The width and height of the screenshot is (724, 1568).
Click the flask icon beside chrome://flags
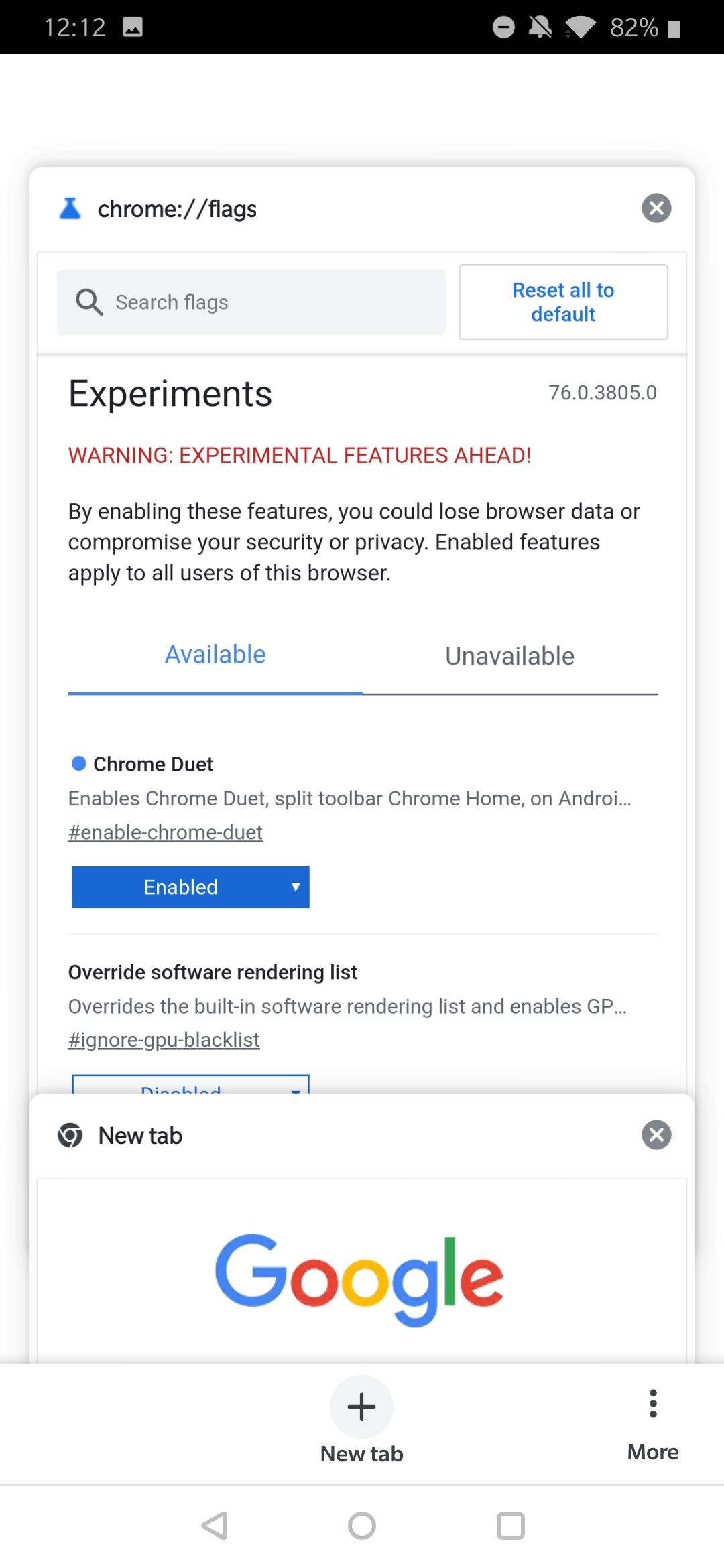pyautogui.click(x=70, y=208)
